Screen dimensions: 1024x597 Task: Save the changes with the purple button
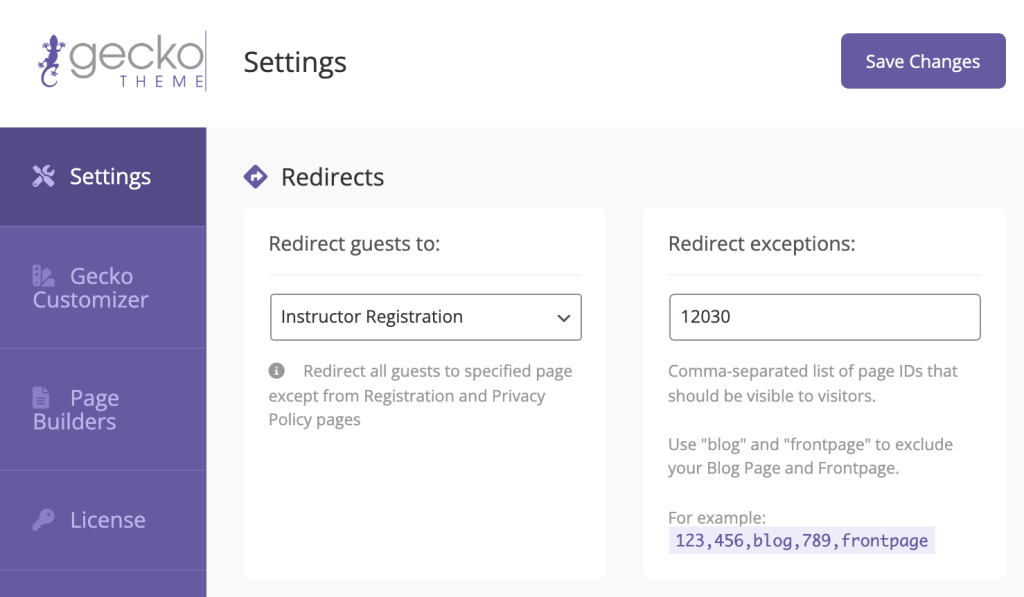(923, 61)
